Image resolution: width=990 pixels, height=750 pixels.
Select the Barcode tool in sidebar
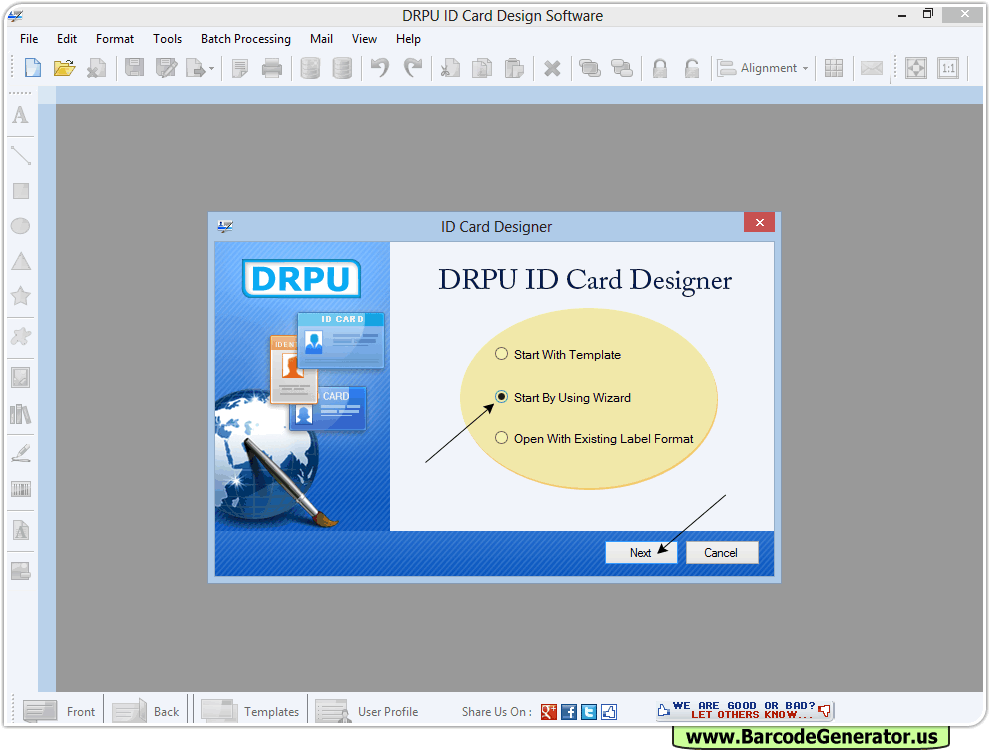[21, 489]
